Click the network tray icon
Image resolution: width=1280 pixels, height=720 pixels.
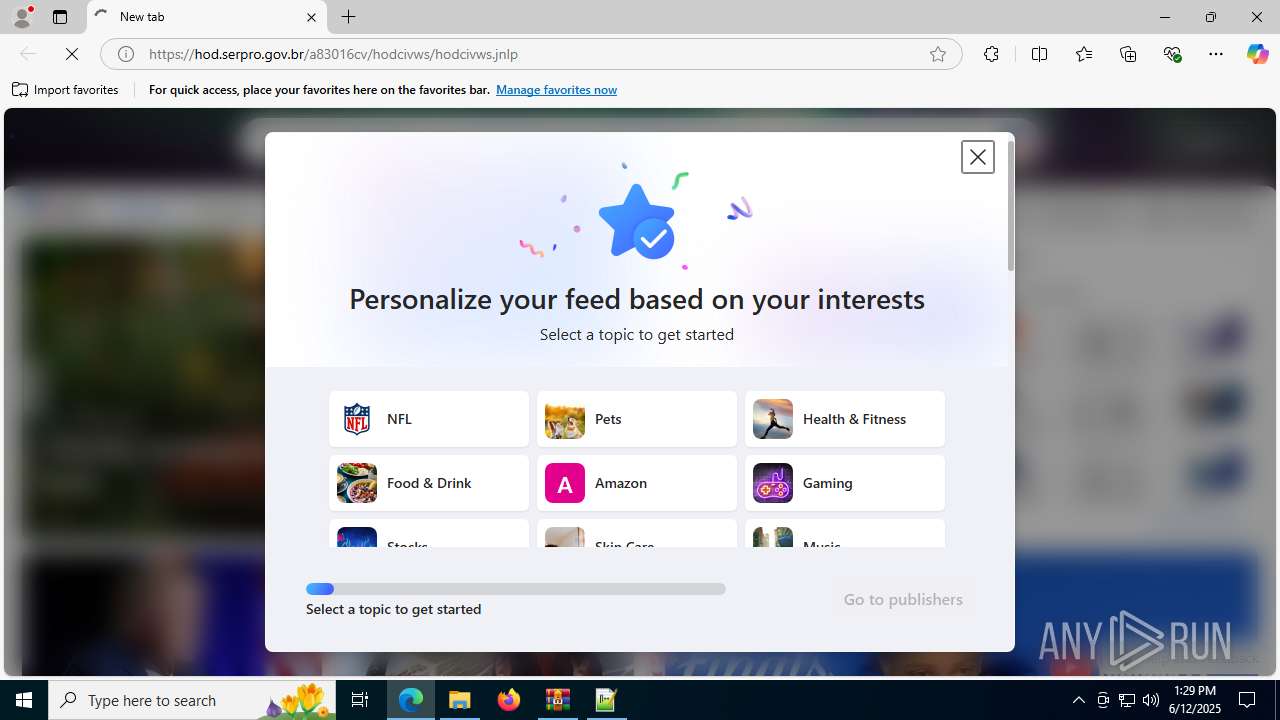[x=1127, y=700]
